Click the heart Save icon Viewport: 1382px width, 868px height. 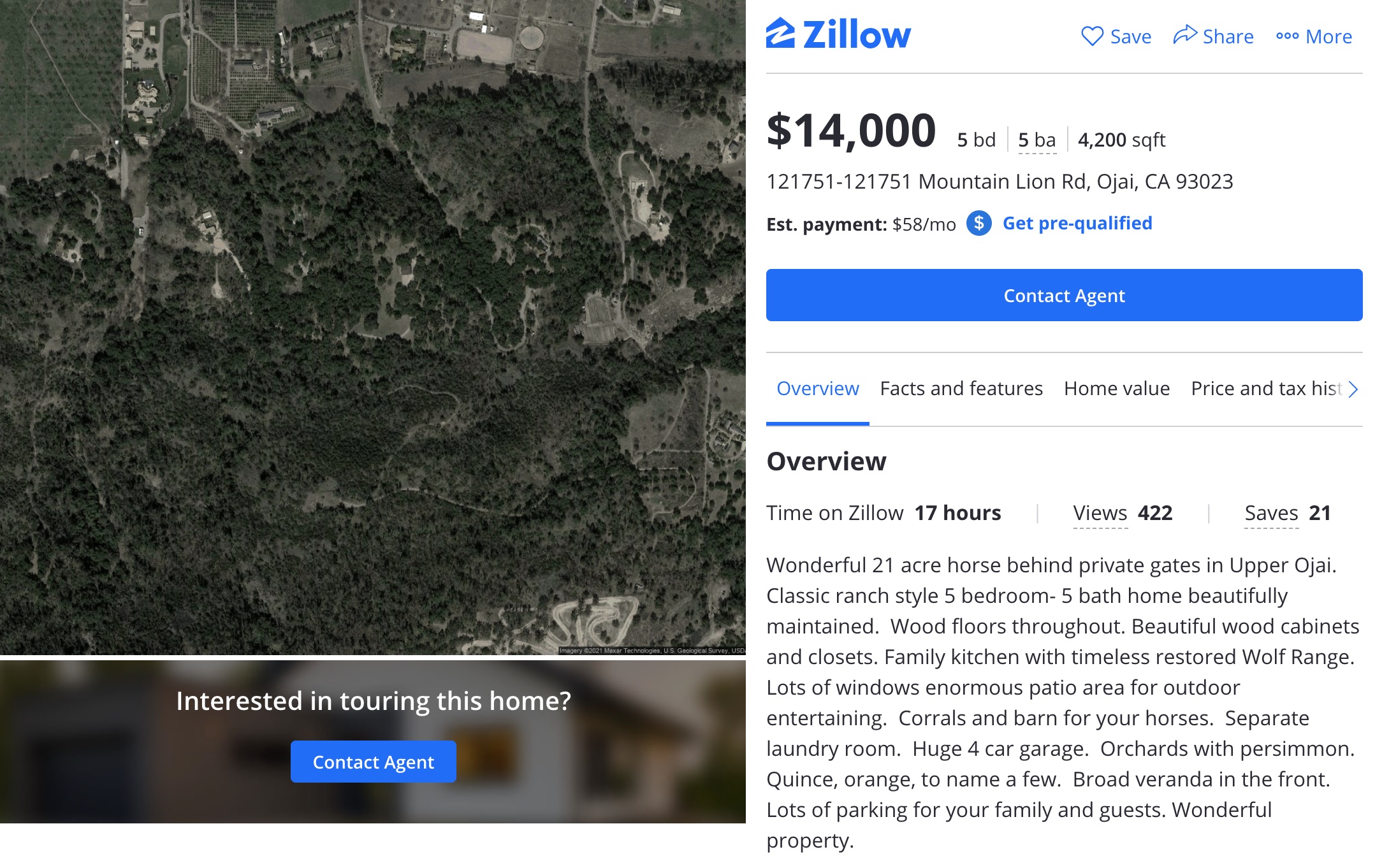[1092, 36]
